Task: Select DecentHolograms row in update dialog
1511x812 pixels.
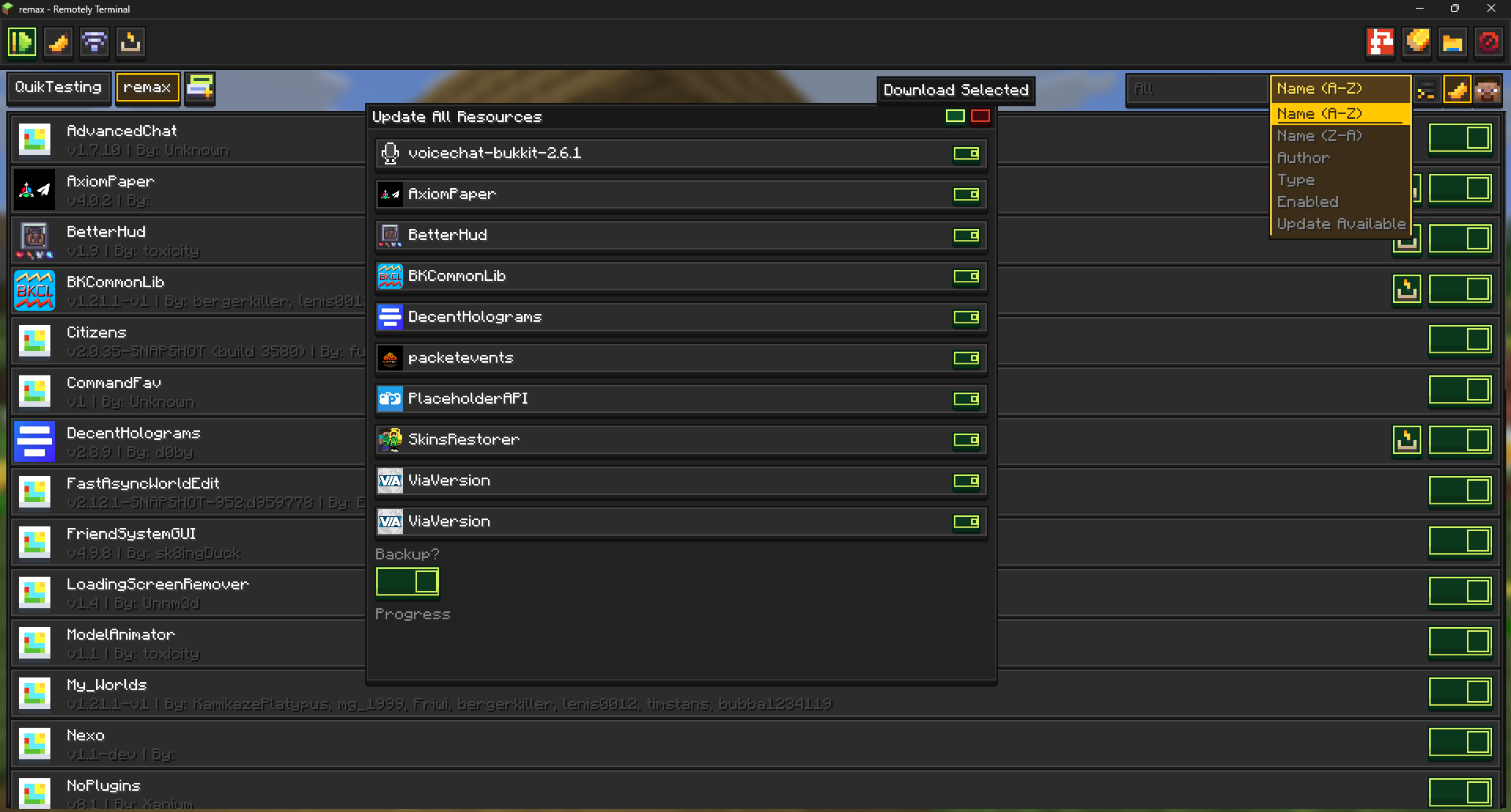Action: tap(682, 317)
